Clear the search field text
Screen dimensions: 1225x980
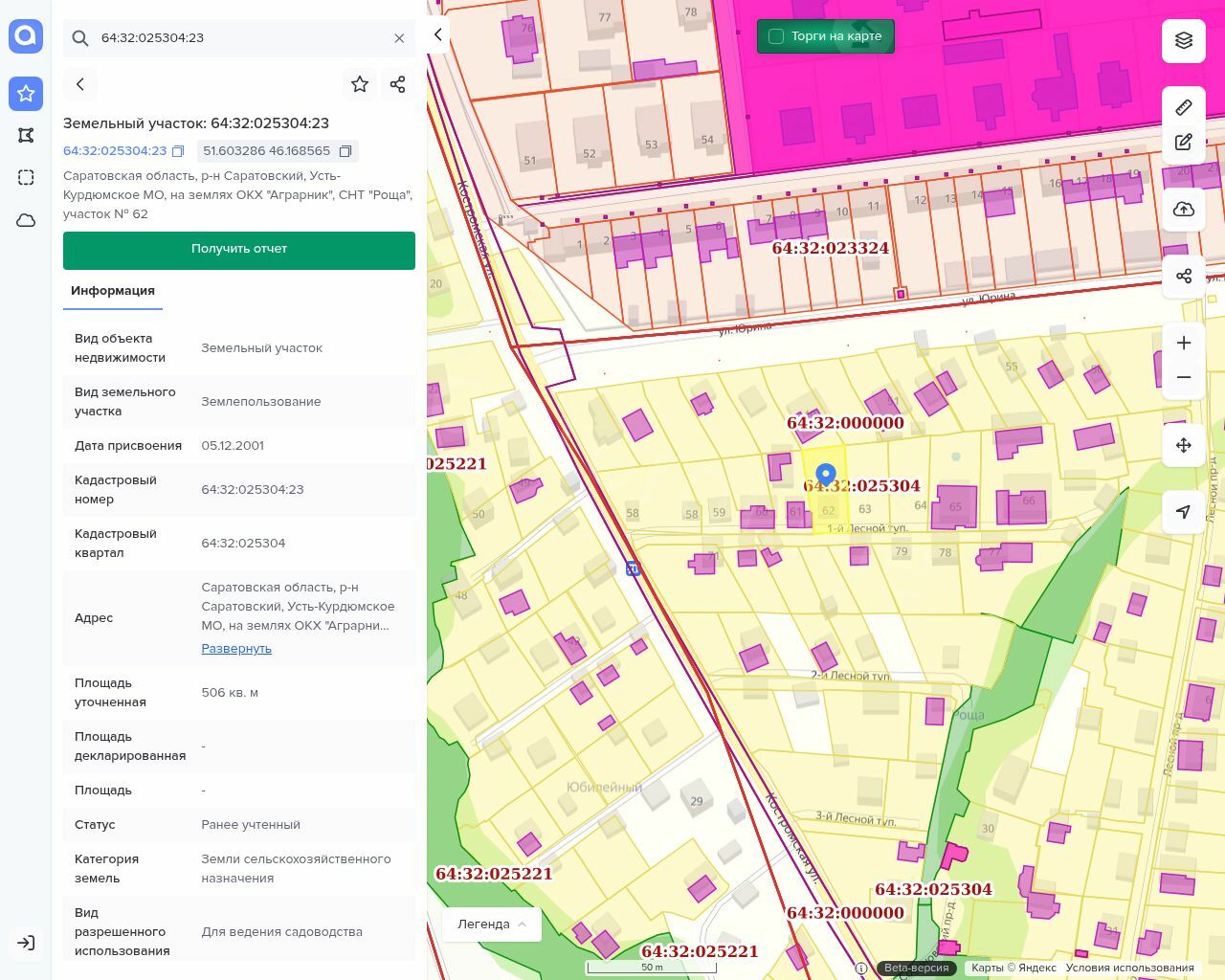pyautogui.click(x=399, y=38)
